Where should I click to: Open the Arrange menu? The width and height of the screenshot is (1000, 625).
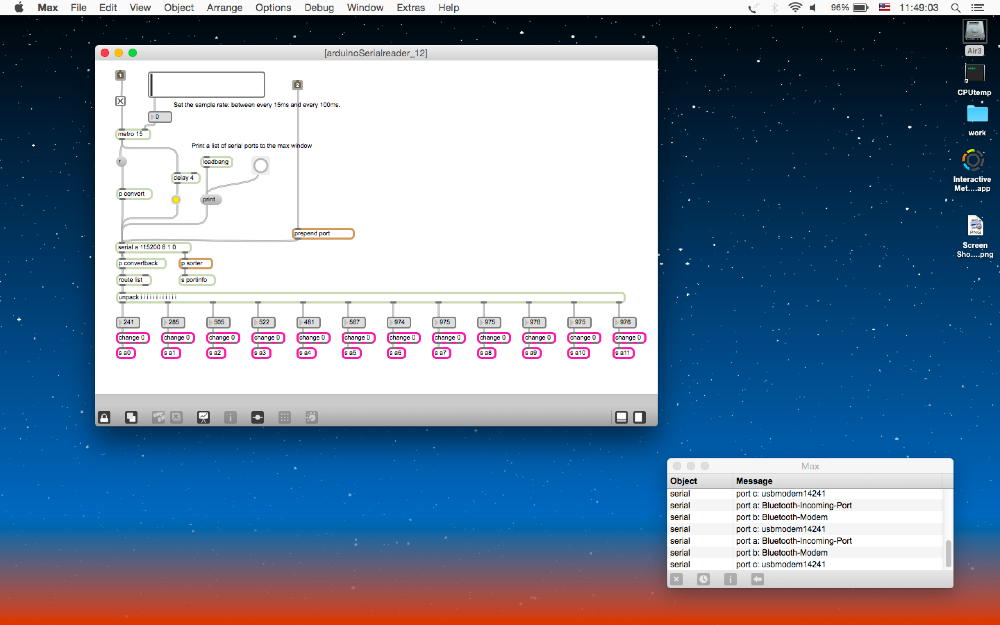point(224,7)
